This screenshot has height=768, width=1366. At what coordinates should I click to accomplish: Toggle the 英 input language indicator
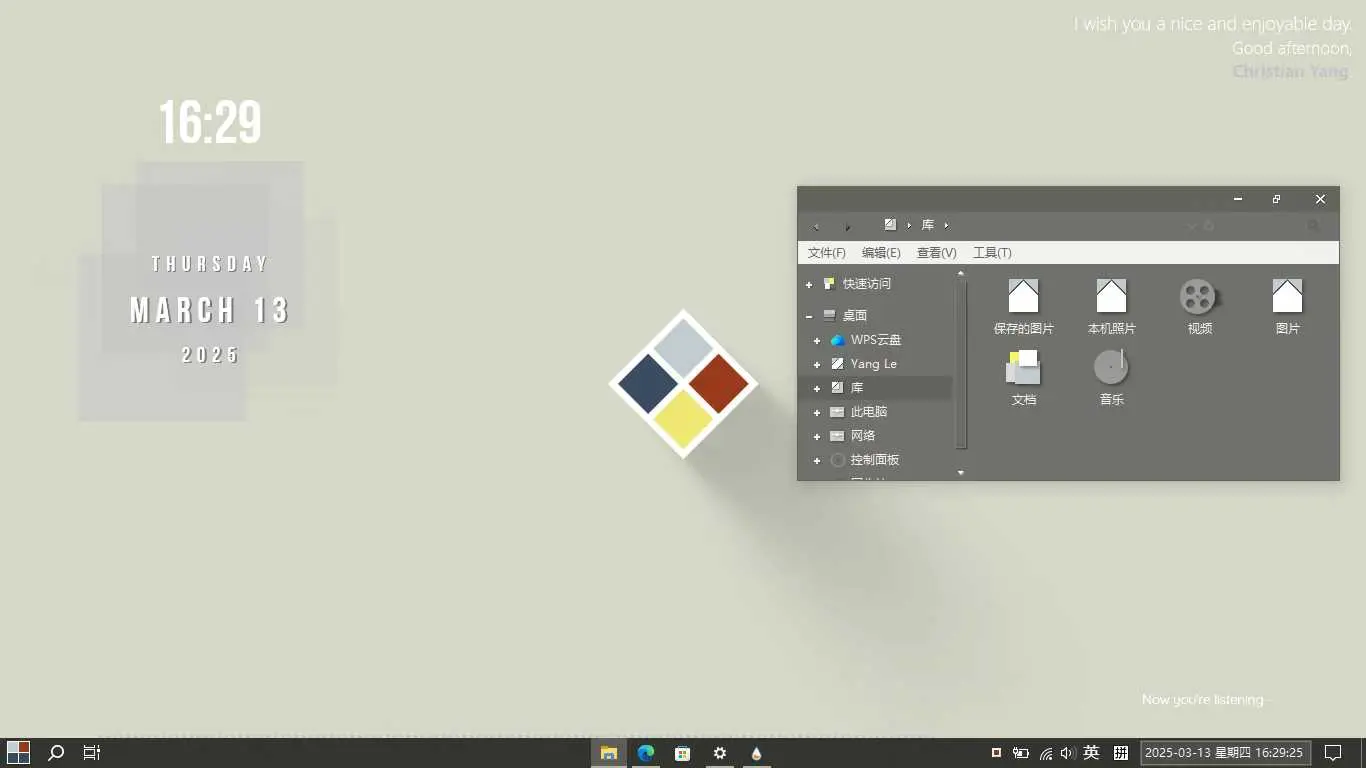click(1092, 753)
